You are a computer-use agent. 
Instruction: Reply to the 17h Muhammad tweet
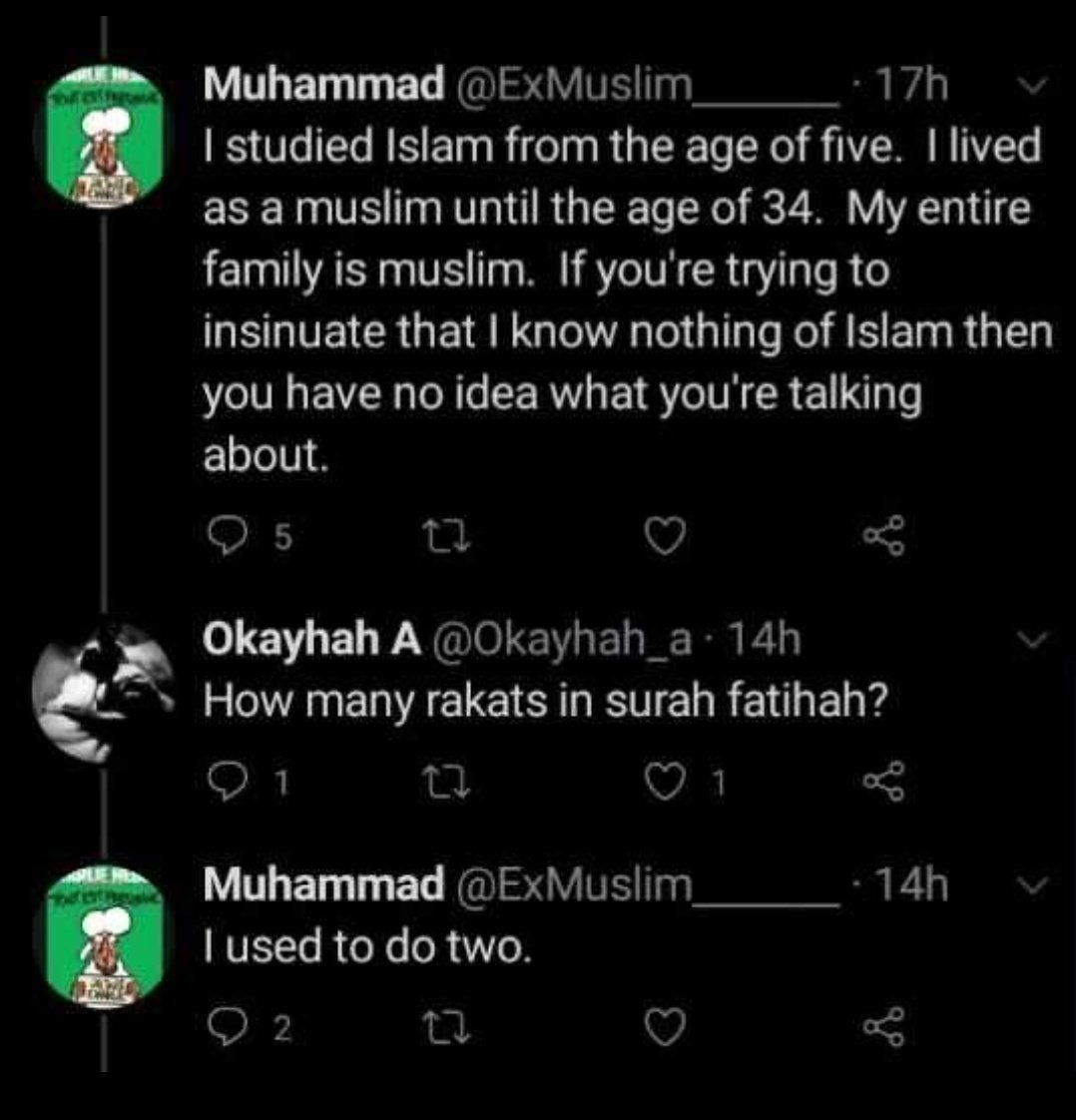(227, 536)
